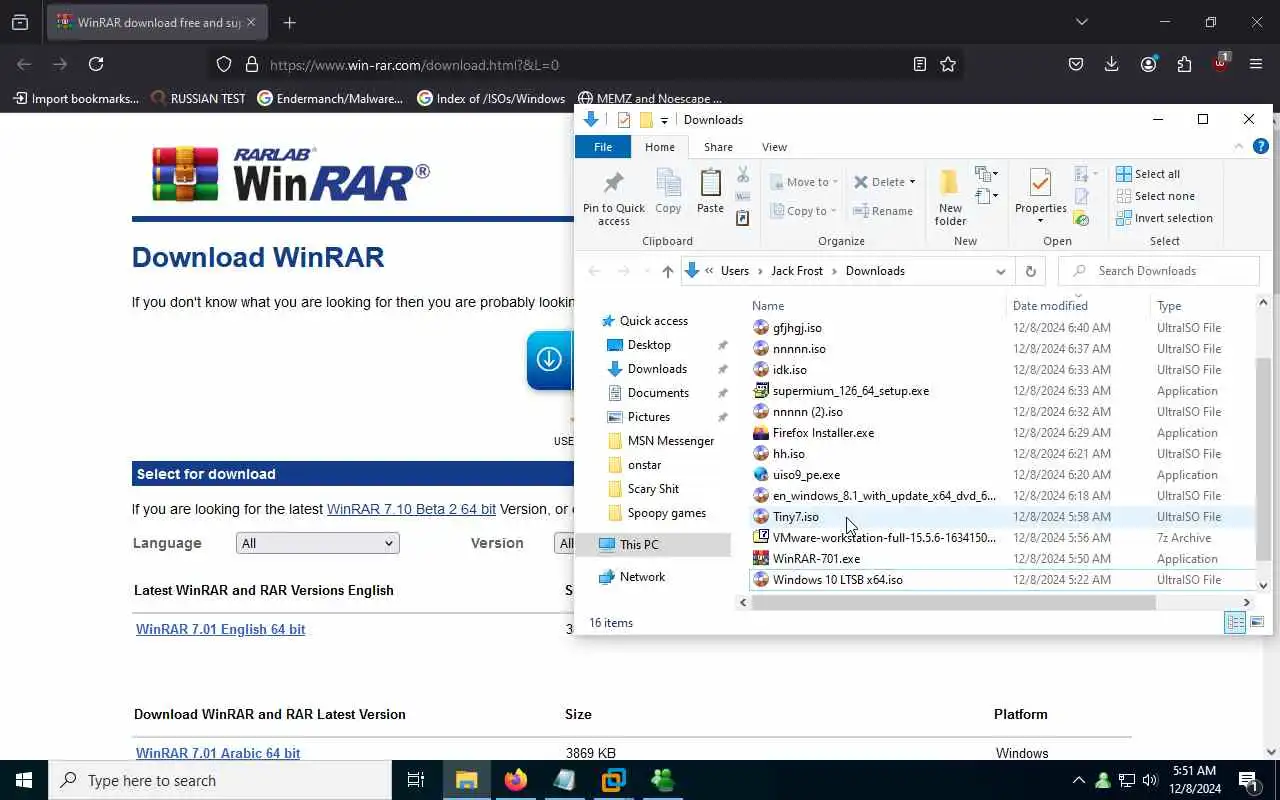Click the Windows taskbar search box
The height and width of the screenshot is (800, 1280).
pyautogui.click(x=220, y=780)
